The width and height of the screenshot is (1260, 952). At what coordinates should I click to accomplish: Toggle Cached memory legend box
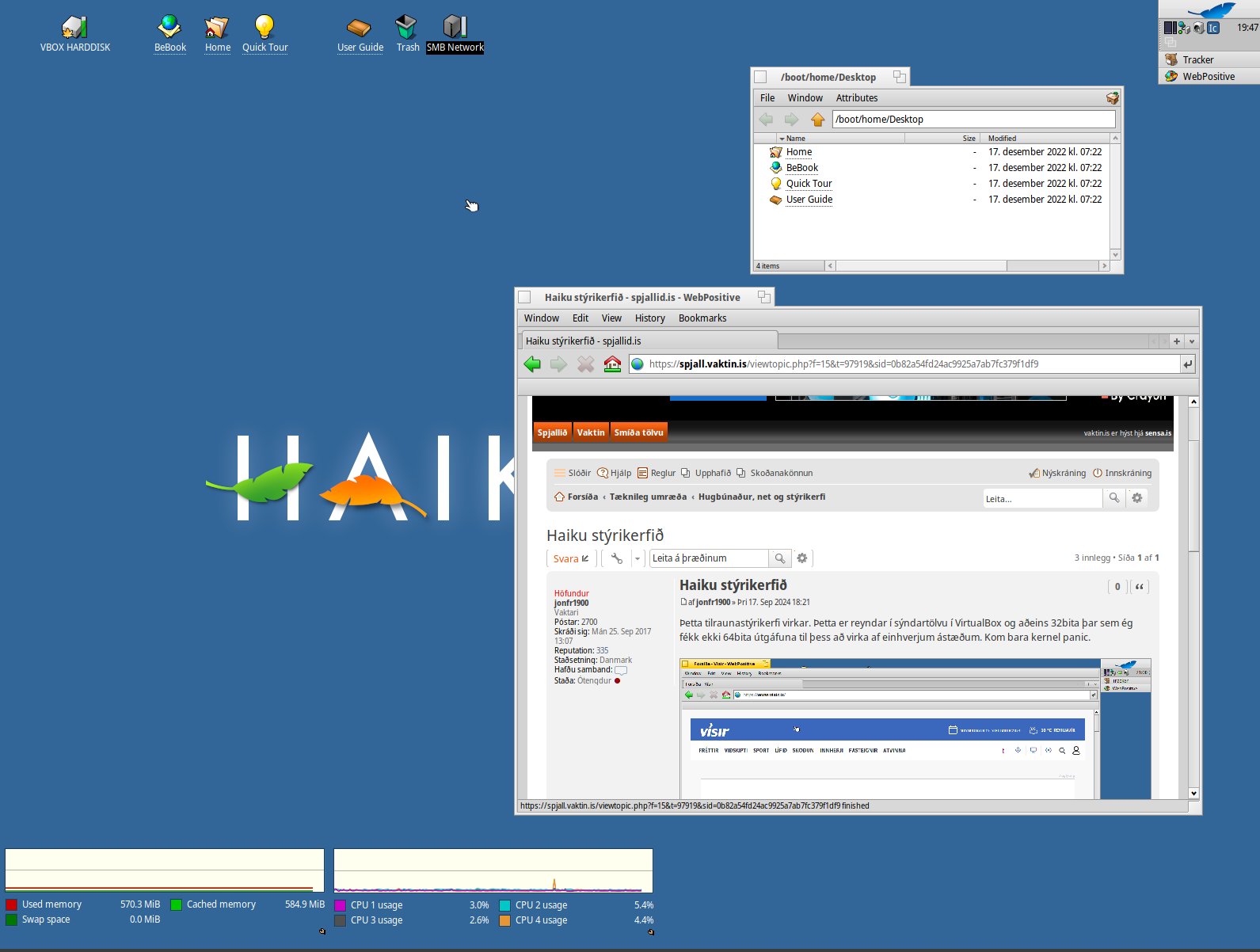click(x=177, y=904)
